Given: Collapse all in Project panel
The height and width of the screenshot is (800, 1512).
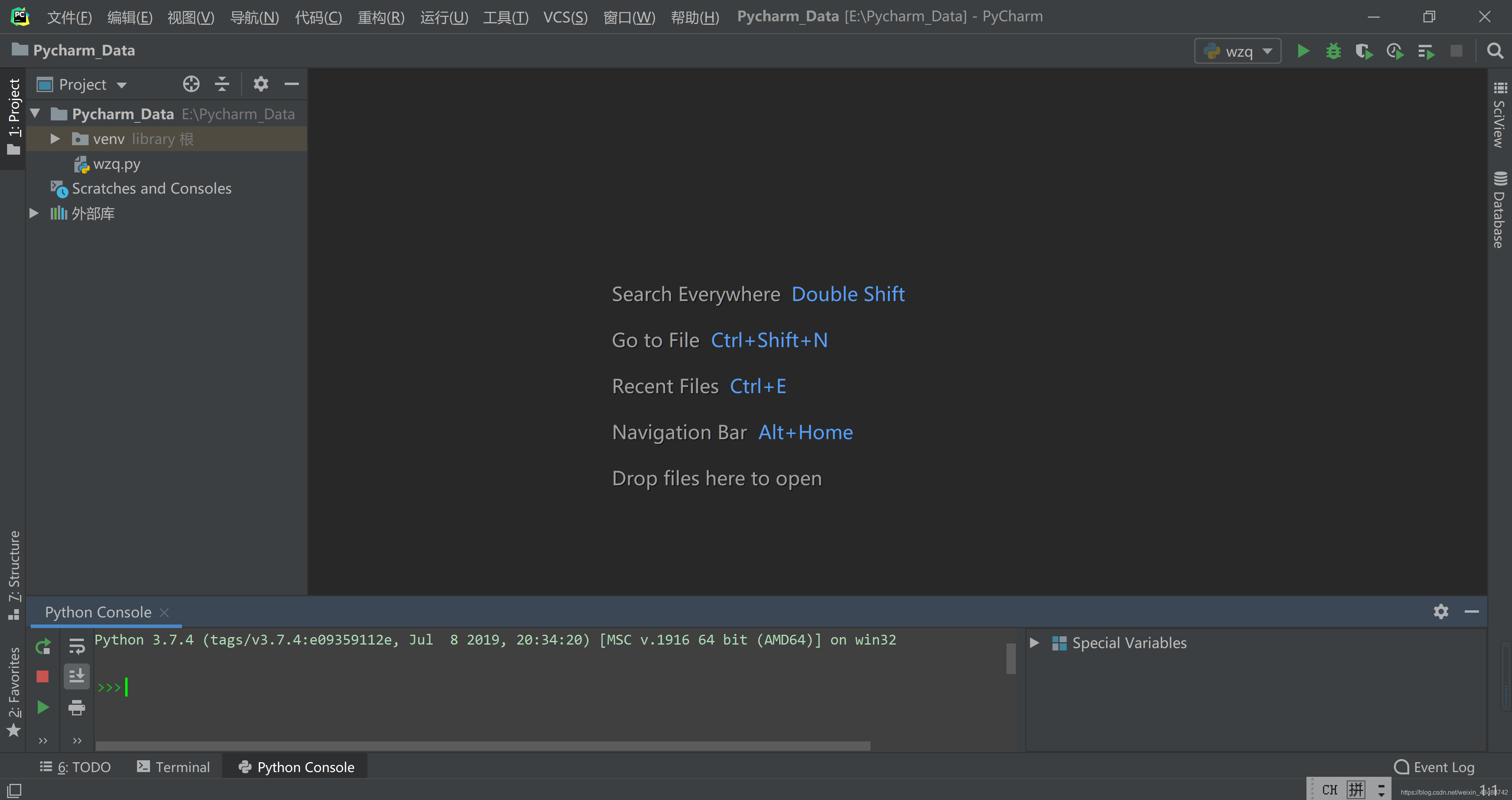Looking at the screenshot, I should pos(222,84).
